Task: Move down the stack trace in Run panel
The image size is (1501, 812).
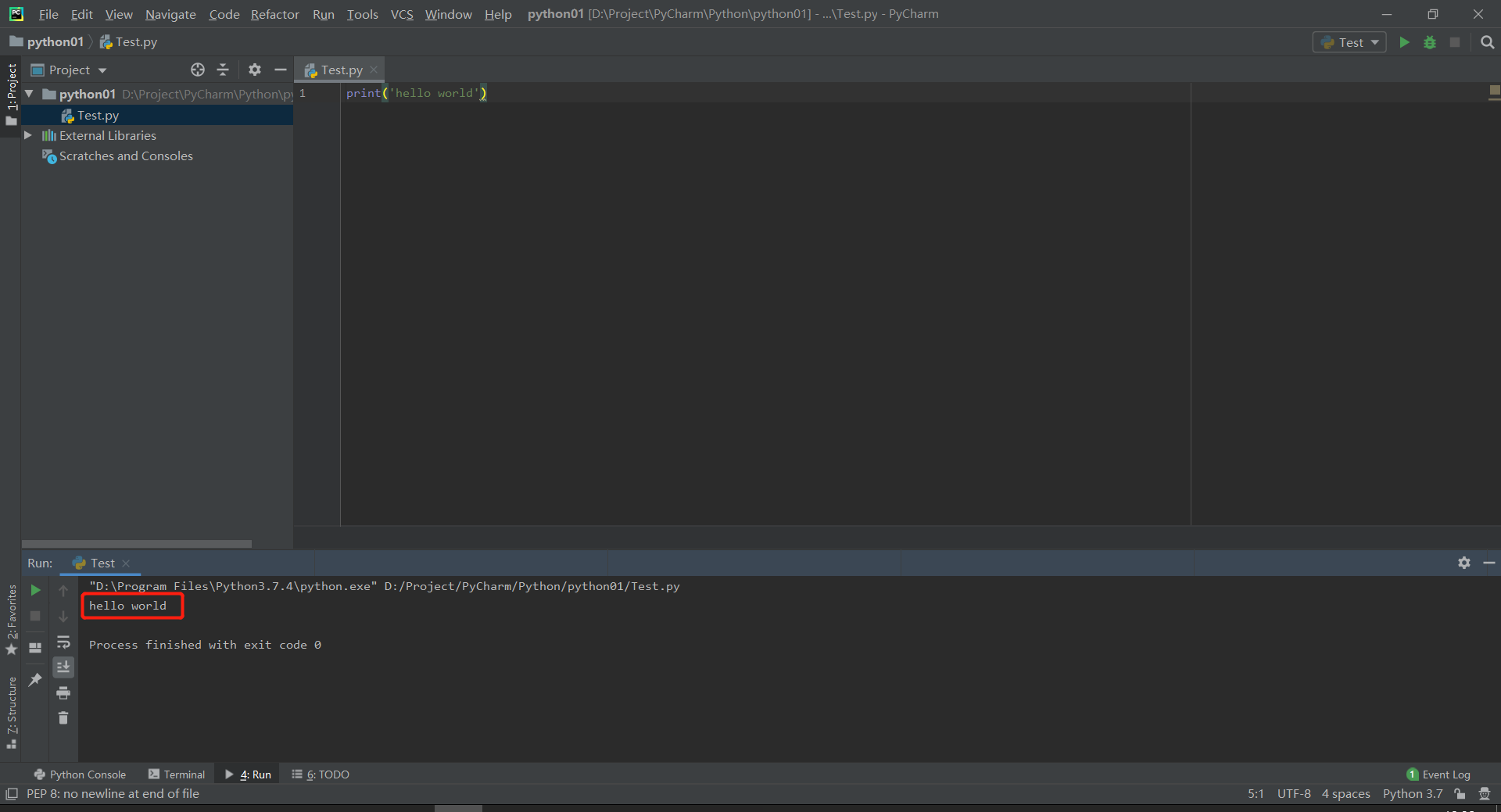Action: 63,617
